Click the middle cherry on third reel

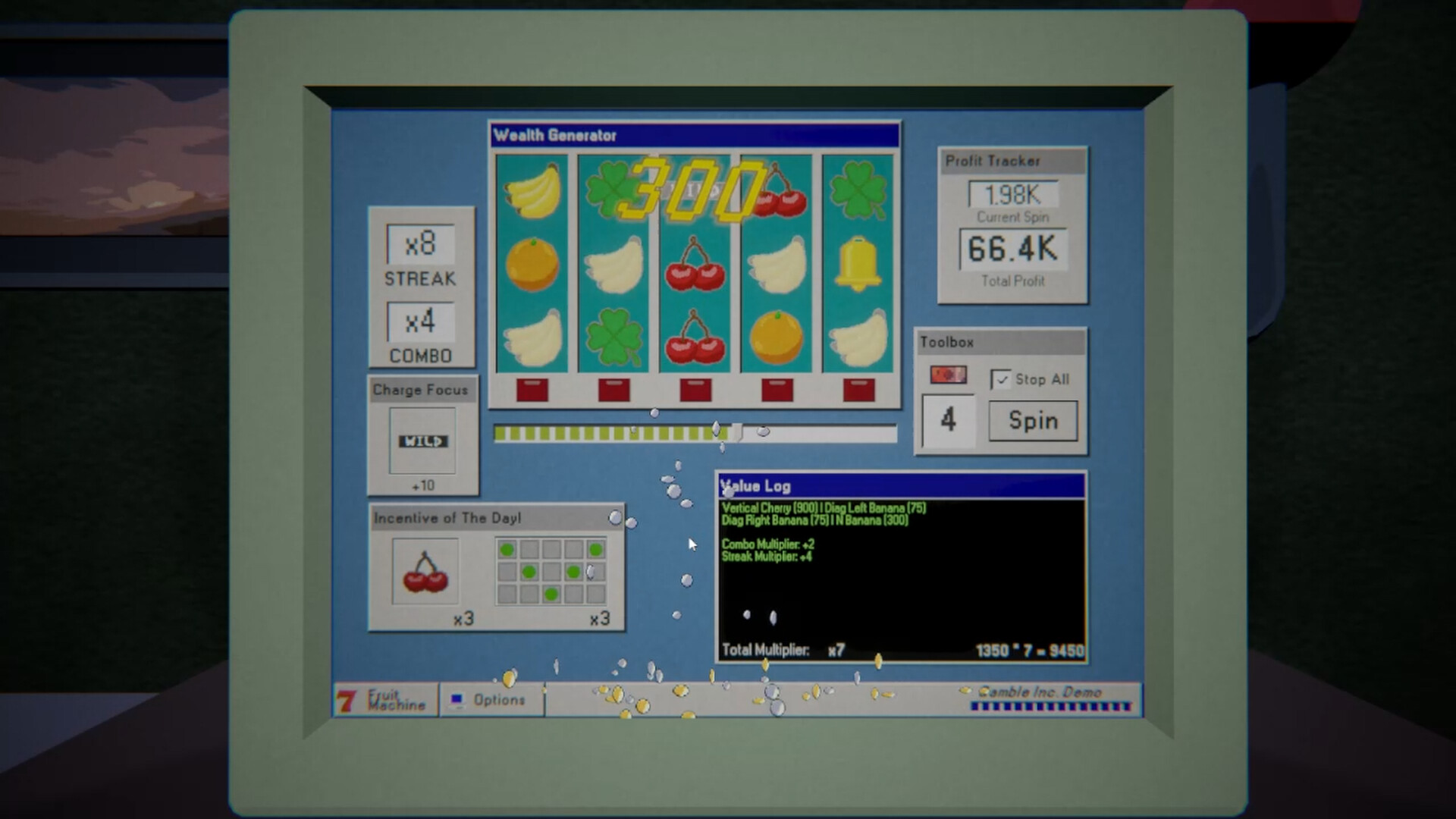(695, 265)
